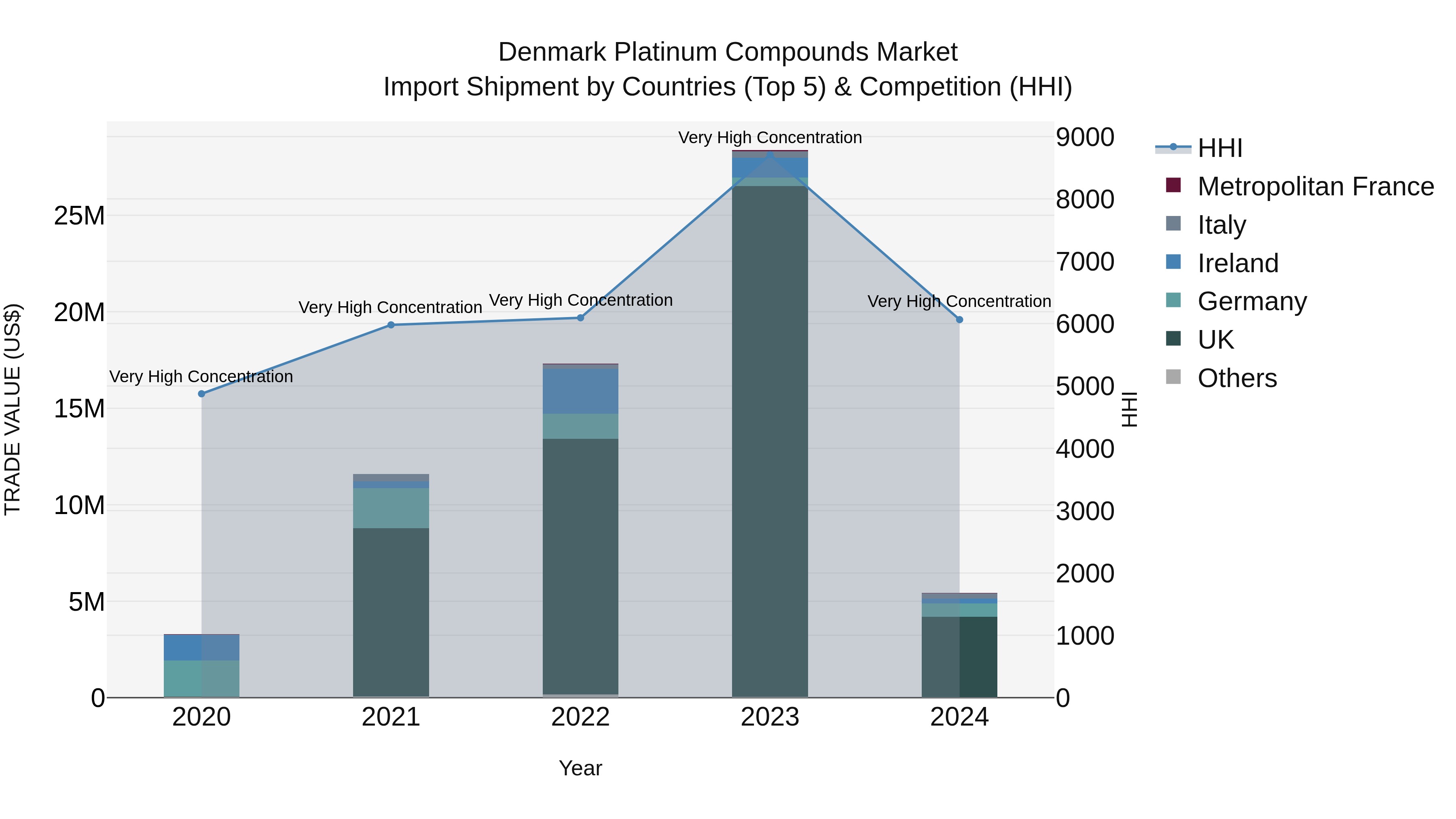
Task: Click the Ireland legend color swatch
Action: point(1173,262)
